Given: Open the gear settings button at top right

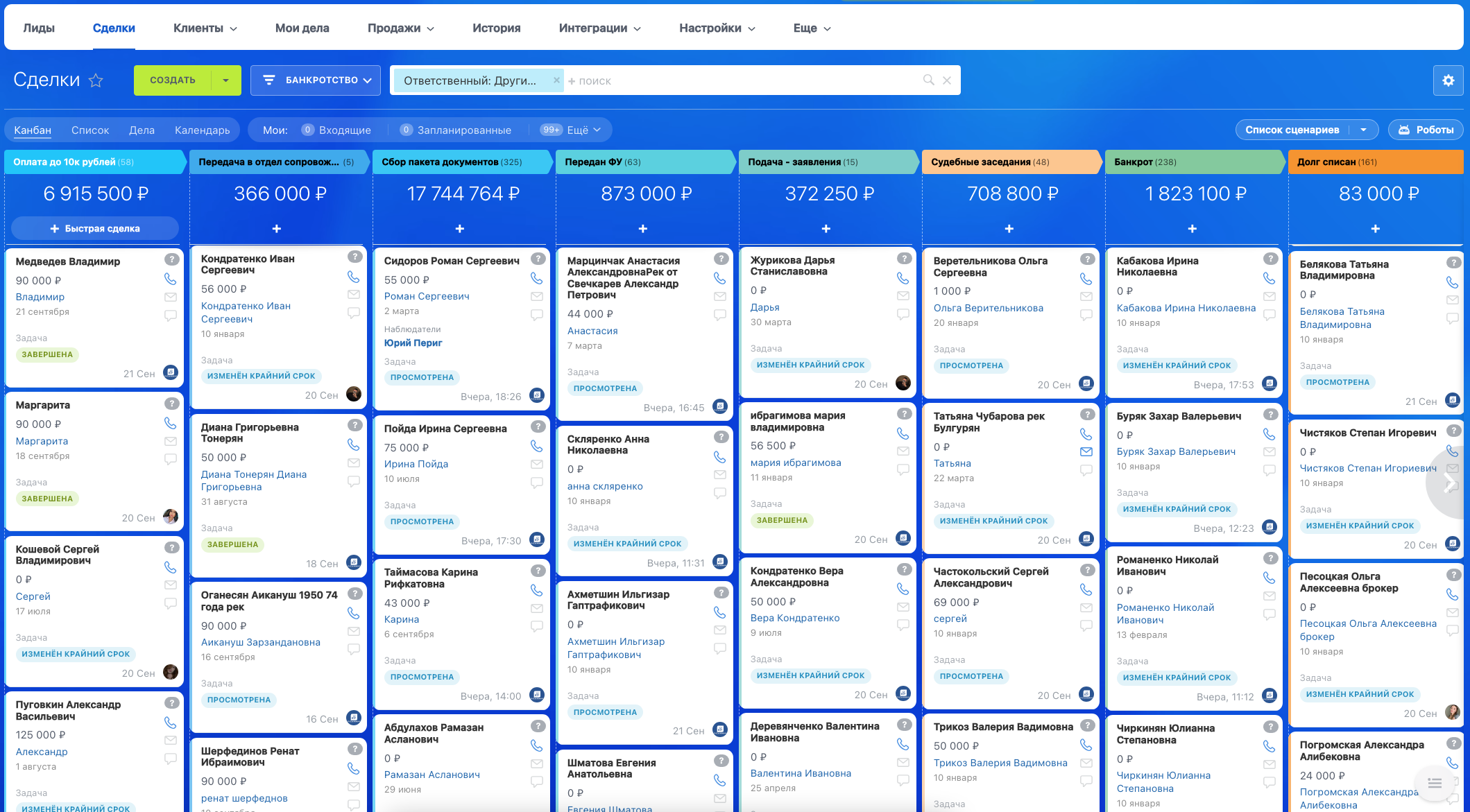Looking at the screenshot, I should pos(1448,80).
